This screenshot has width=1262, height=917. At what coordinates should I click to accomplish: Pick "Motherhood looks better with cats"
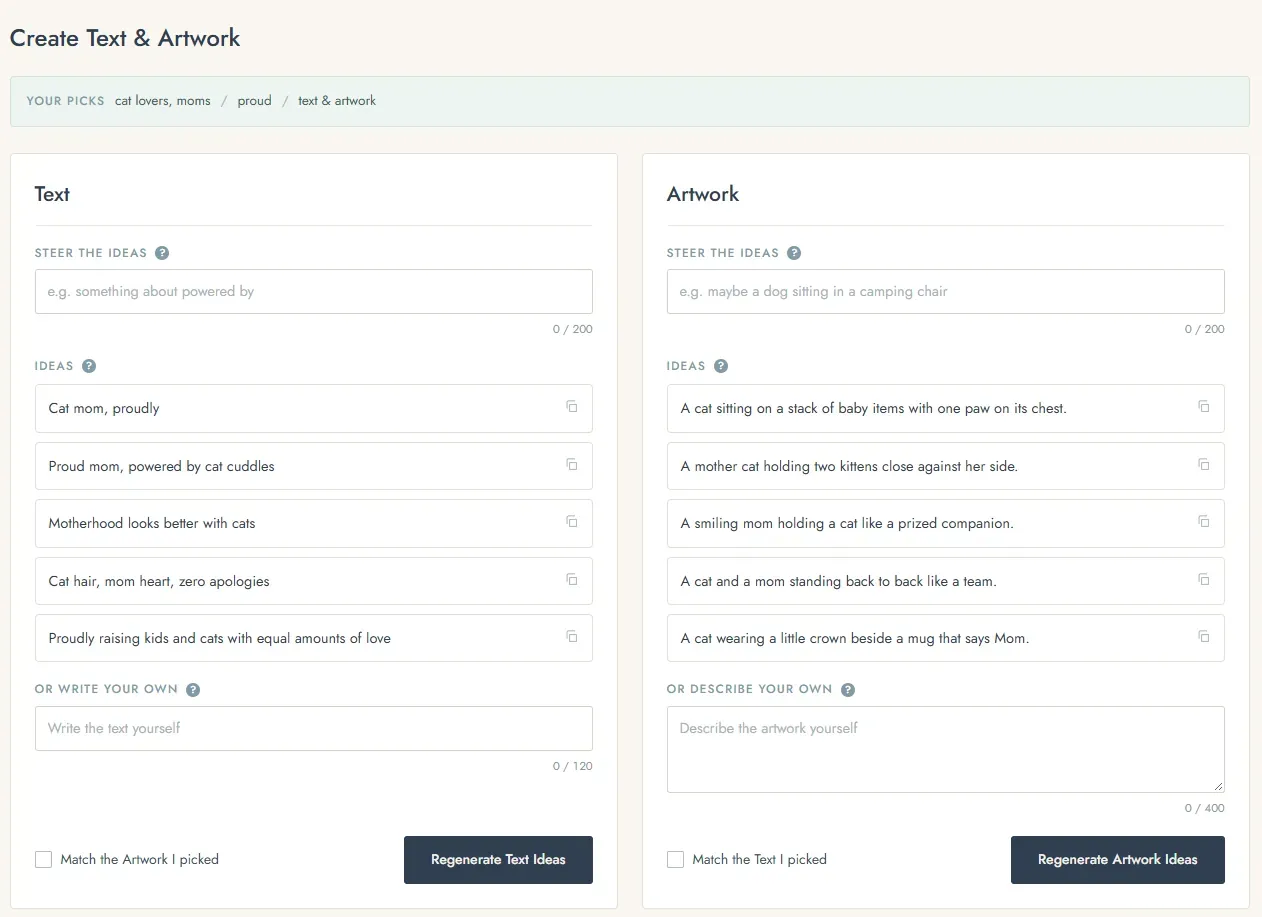(314, 523)
